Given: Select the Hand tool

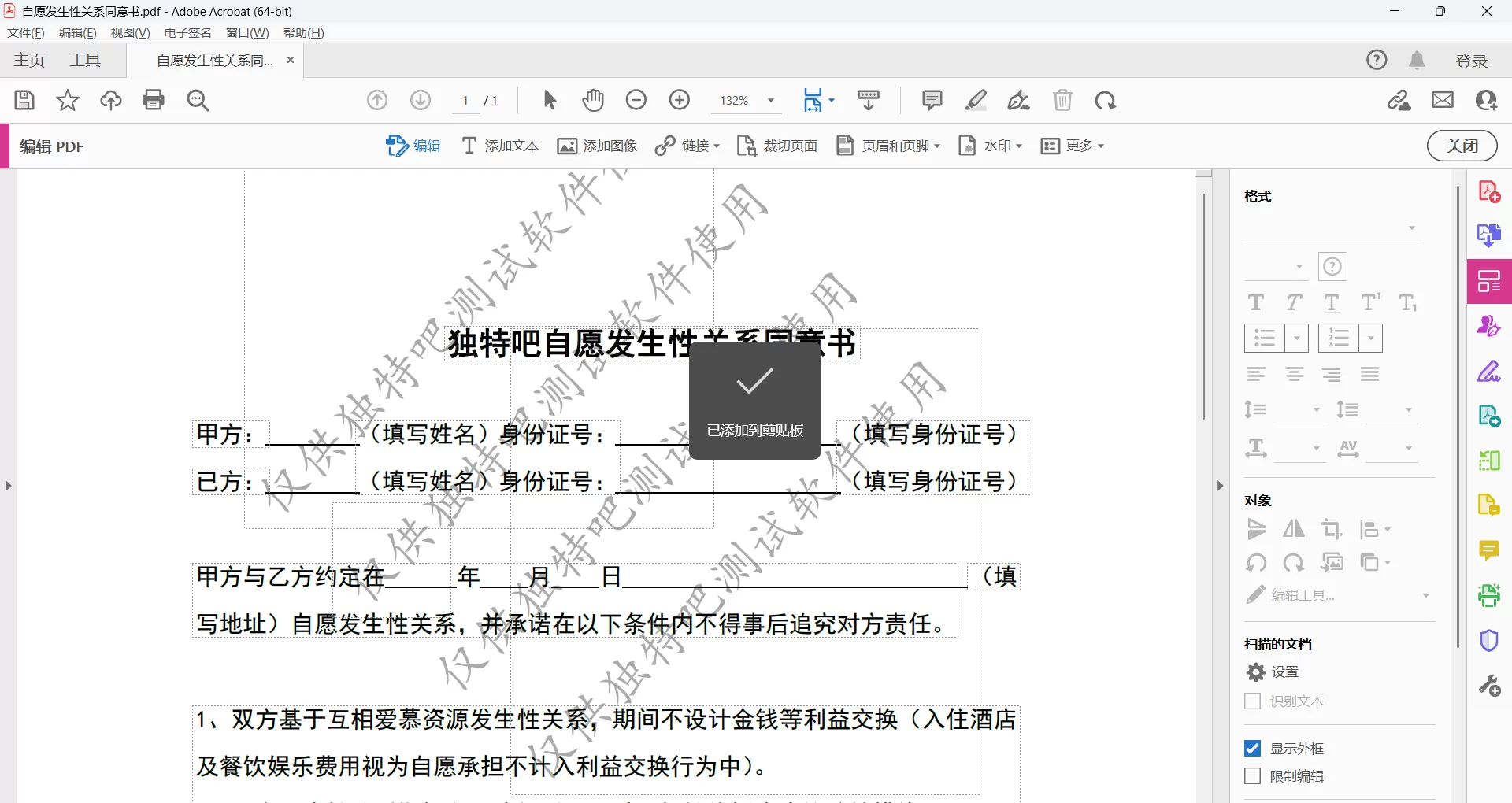Looking at the screenshot, I should (x=592, y=100).
